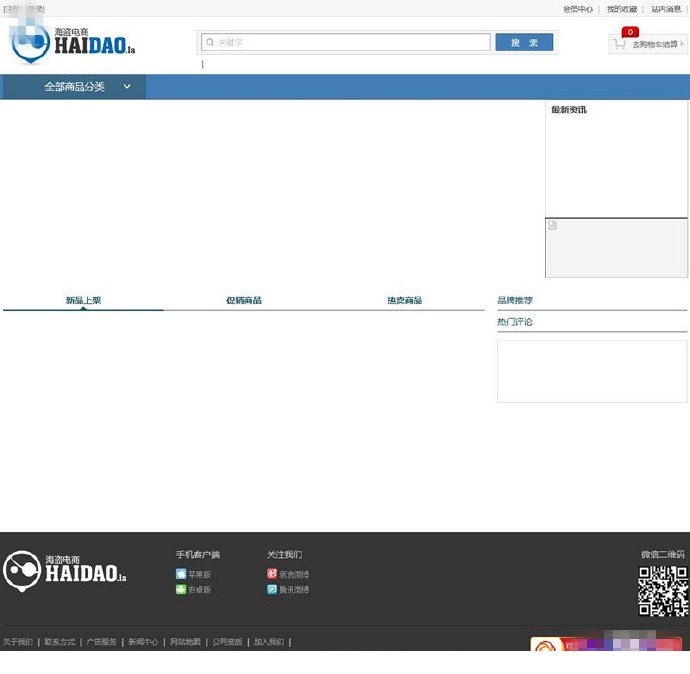Open 新闻中心 footer link
690x674 pixels.
143,642
